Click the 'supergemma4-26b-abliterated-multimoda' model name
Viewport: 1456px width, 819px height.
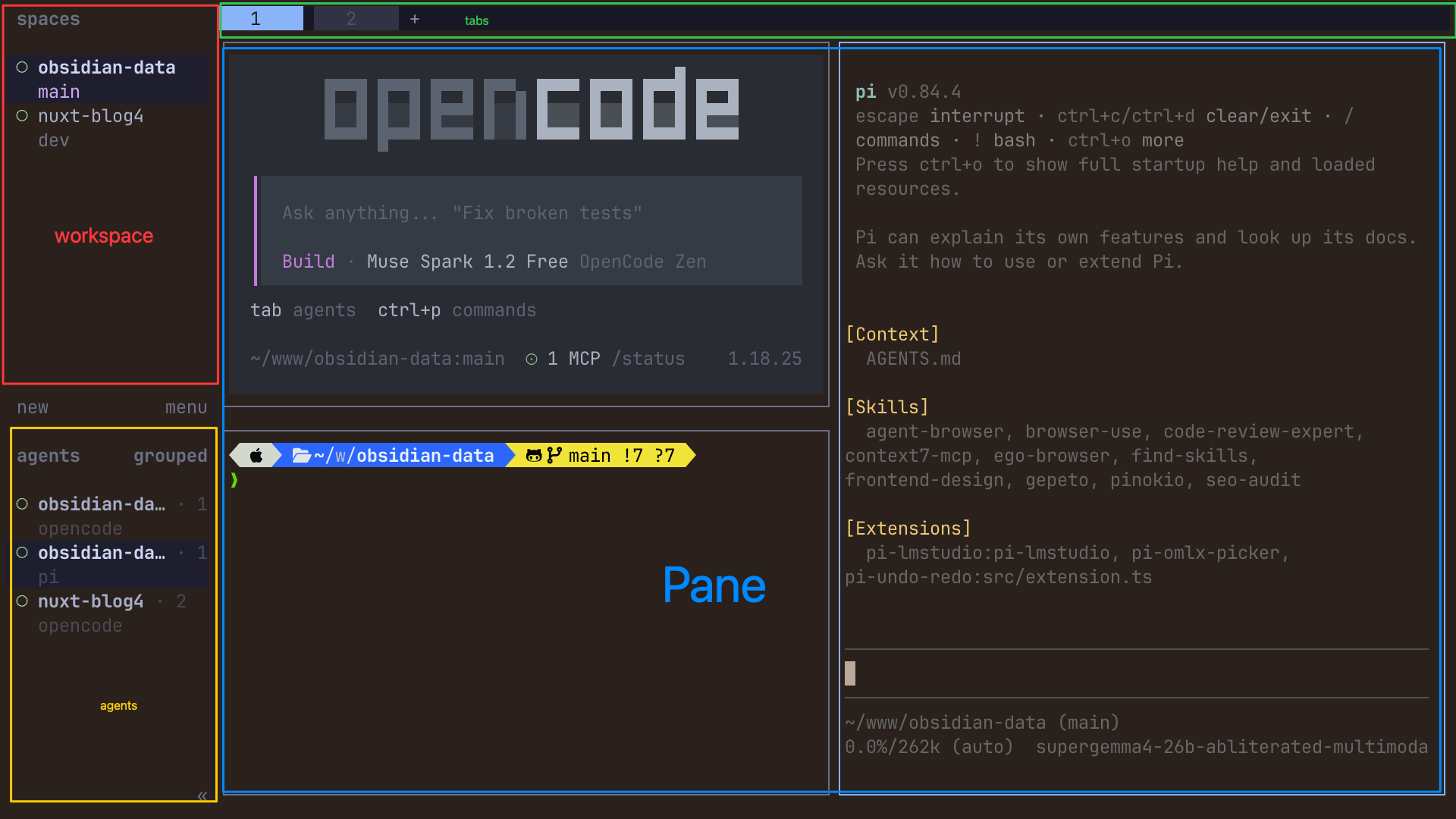click(1232, 747)
